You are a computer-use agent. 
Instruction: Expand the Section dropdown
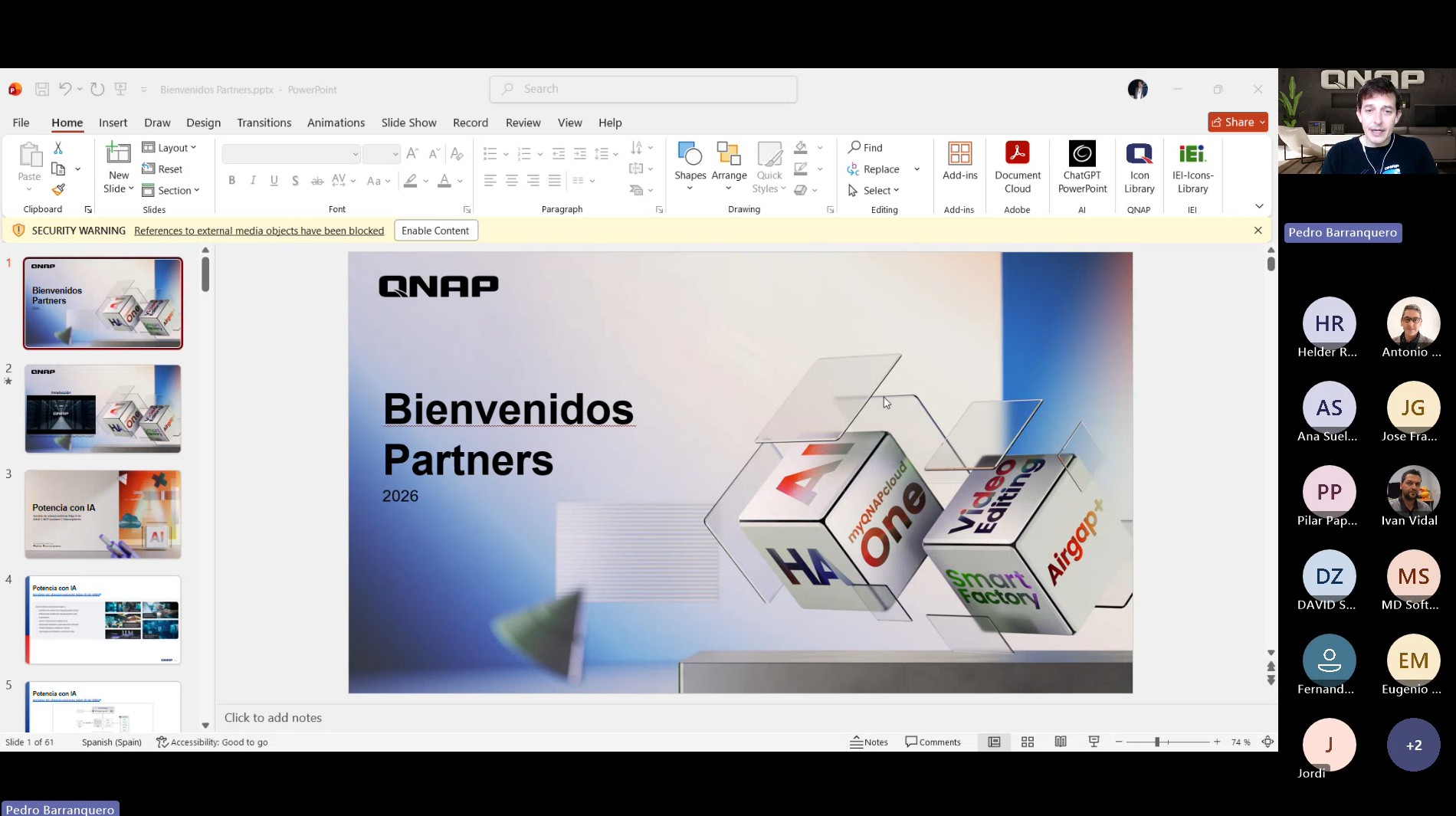[x=172, y=191]
